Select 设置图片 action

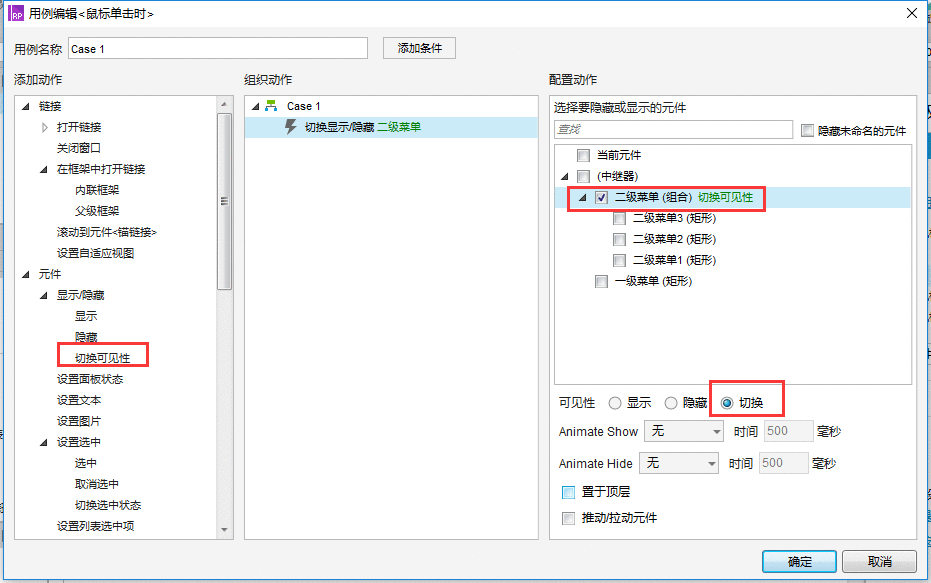79,421
